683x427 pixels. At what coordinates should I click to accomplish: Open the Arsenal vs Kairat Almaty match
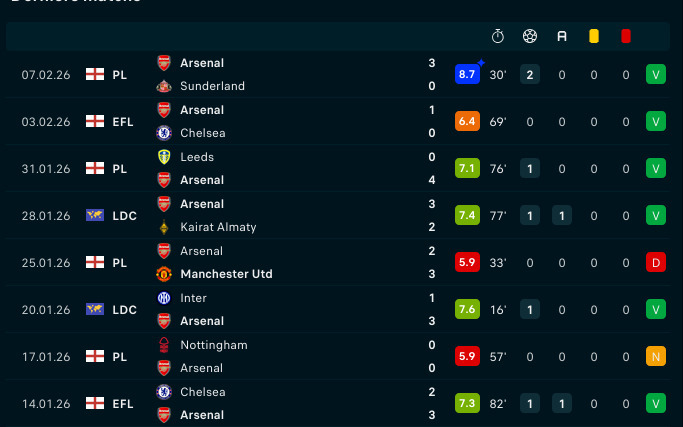tap(300, 215)
